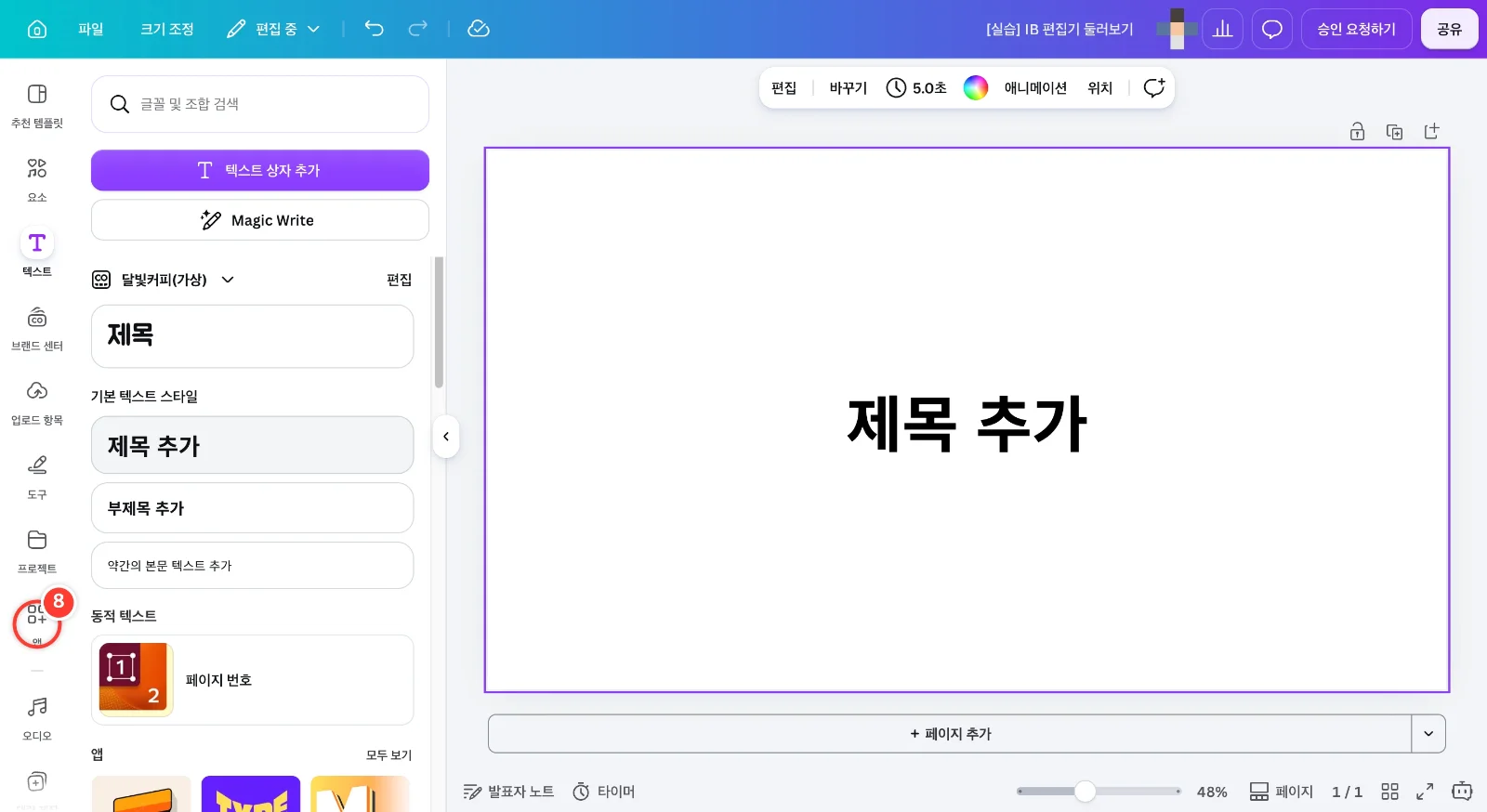Image resolution: width=1487 pixels, height=812 pixels.
Task: Open the Canva assistant icon
Action: click(1462, 792)
